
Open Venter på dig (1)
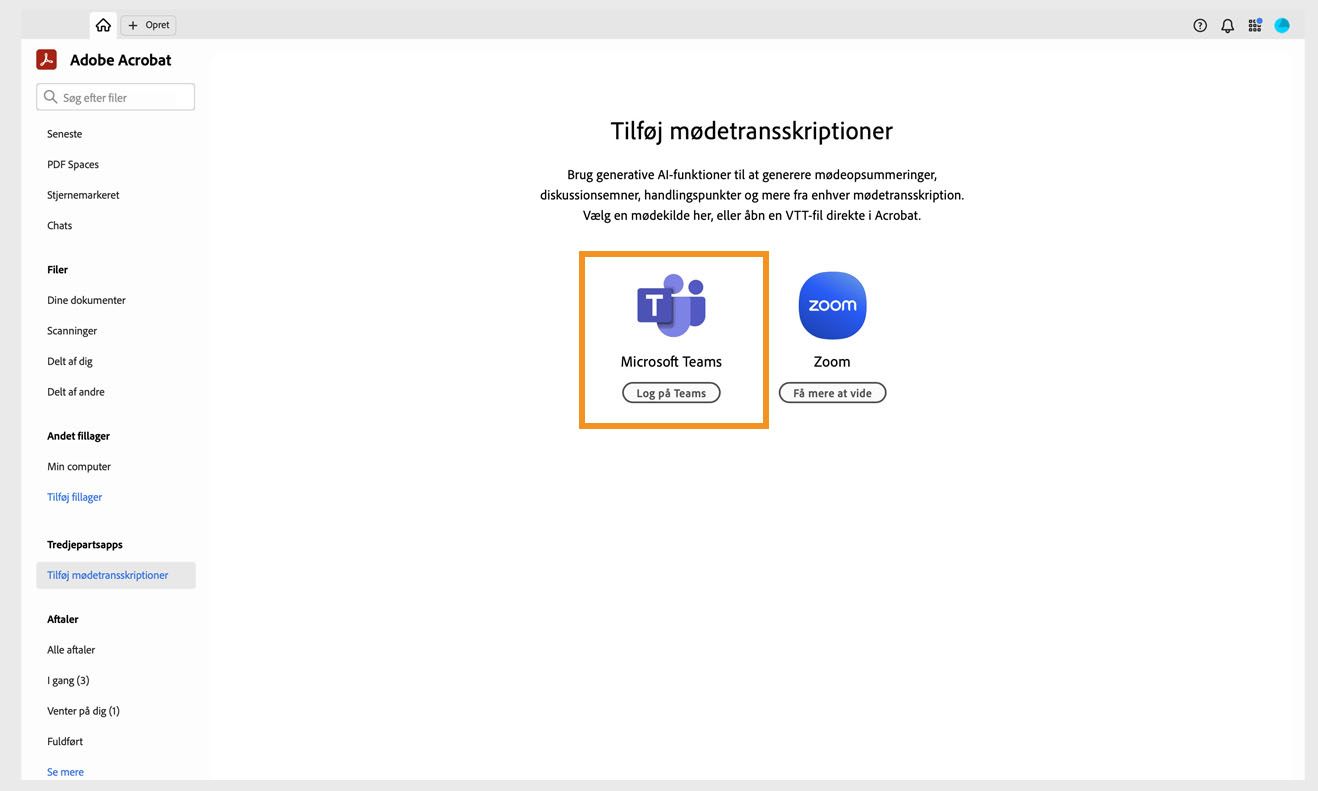83,711
